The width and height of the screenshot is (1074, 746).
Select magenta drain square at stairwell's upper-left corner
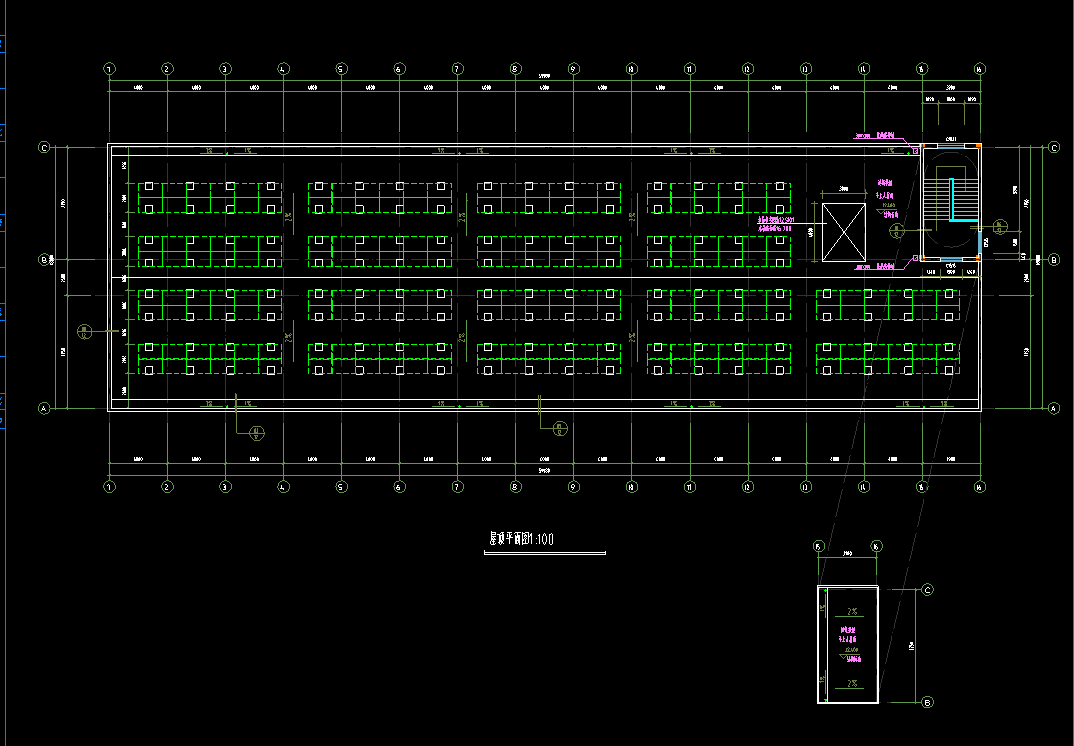[914, 150]
